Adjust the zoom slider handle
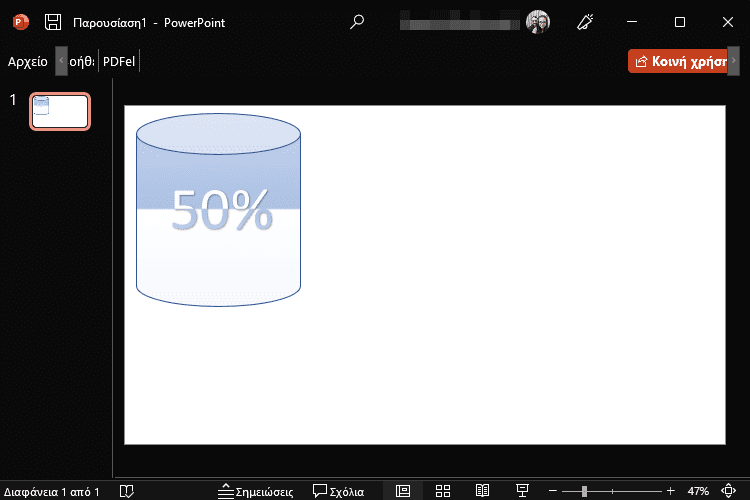 [x=584, y=491]
